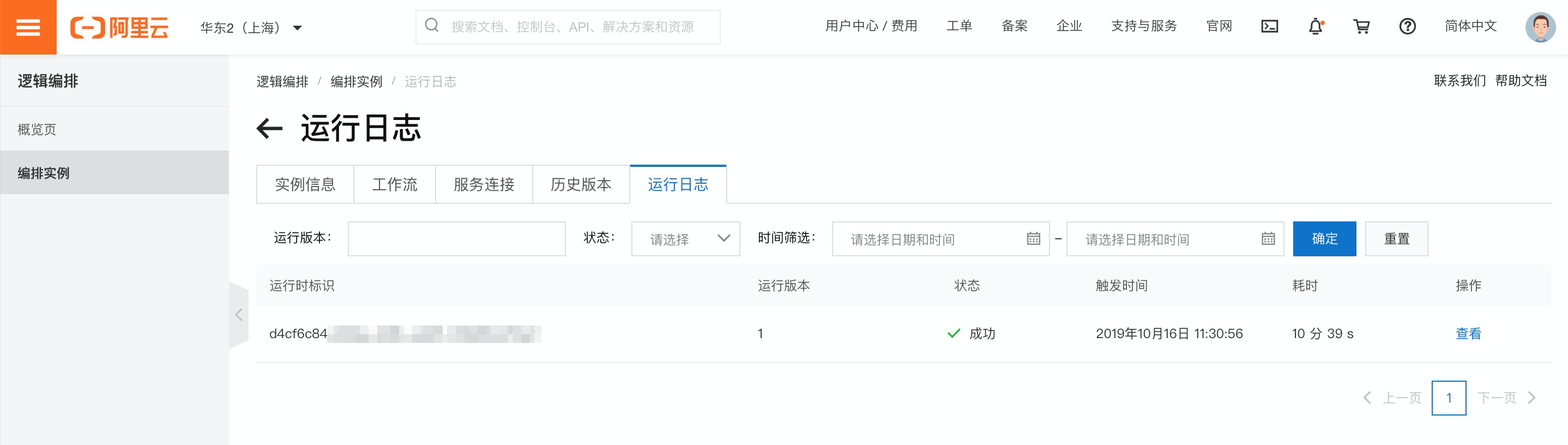Viewport: 1568px width, 445px height.
Task: Select 概览页 in the sidebar
Action: [114, 129]
